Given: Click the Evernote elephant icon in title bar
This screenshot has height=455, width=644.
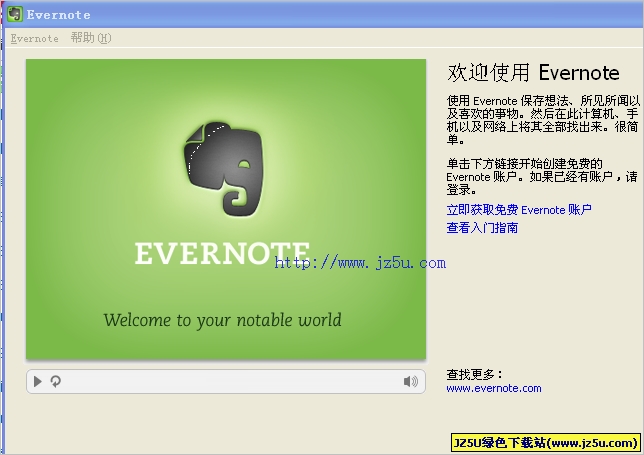Looking at the screenshot, I should tap(15, 14).
